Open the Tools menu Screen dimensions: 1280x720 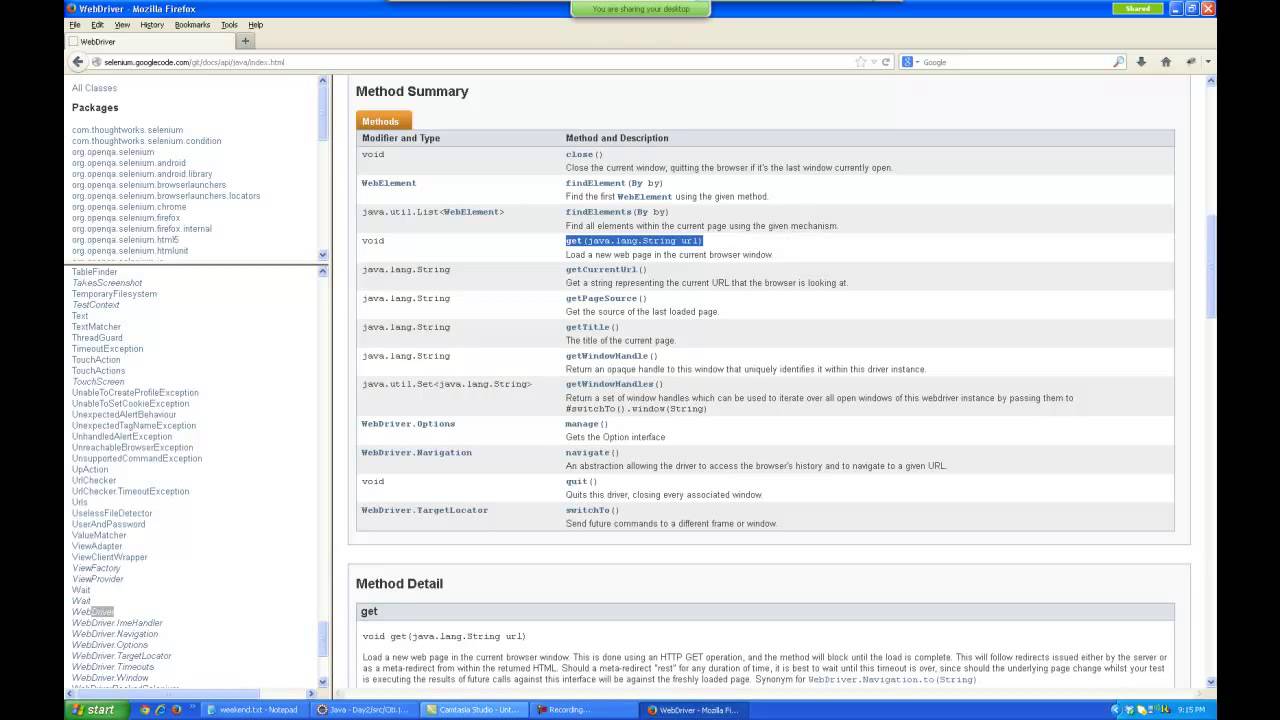(229, 25)
